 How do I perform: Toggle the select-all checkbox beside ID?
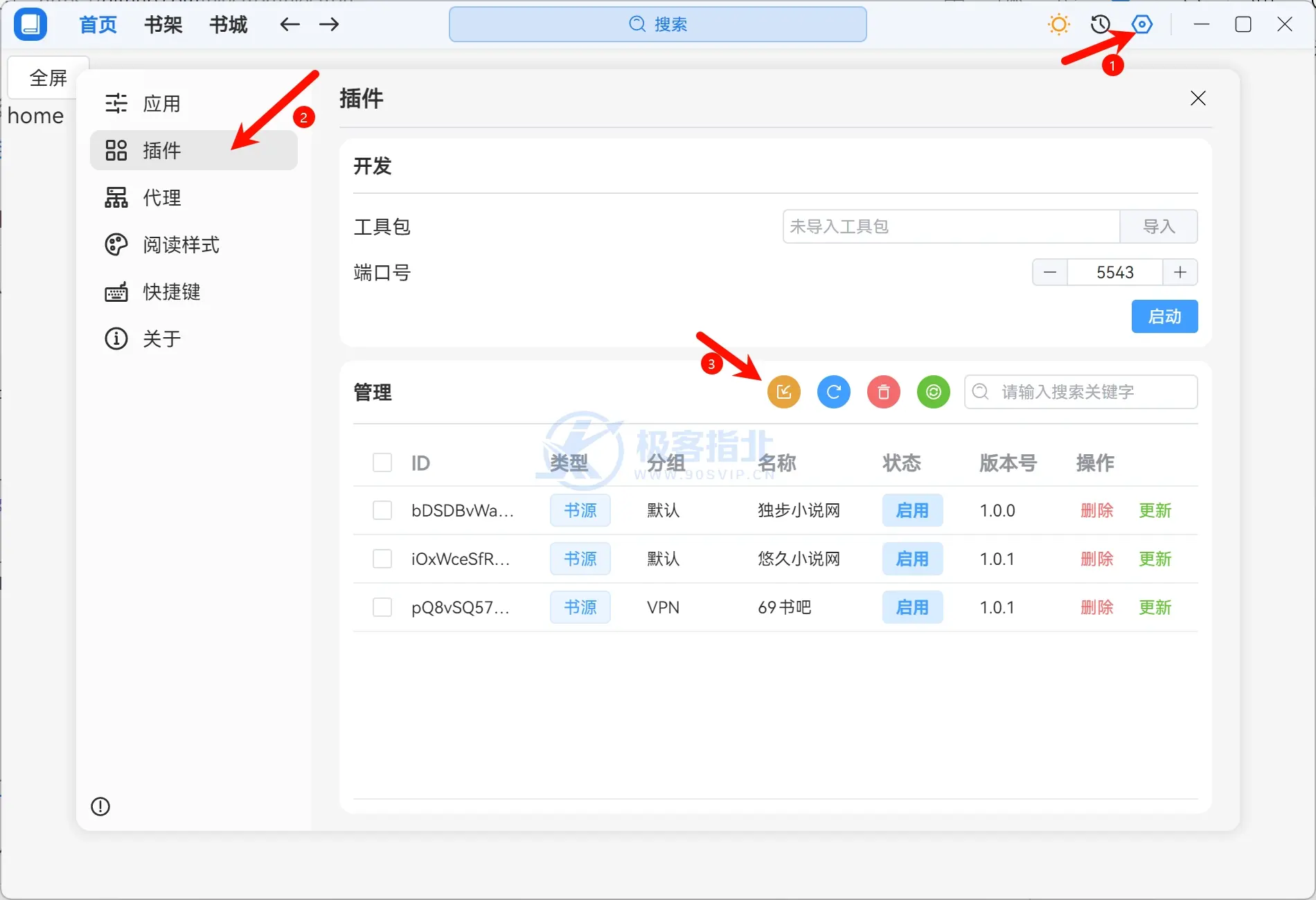(x=382, y=462)
